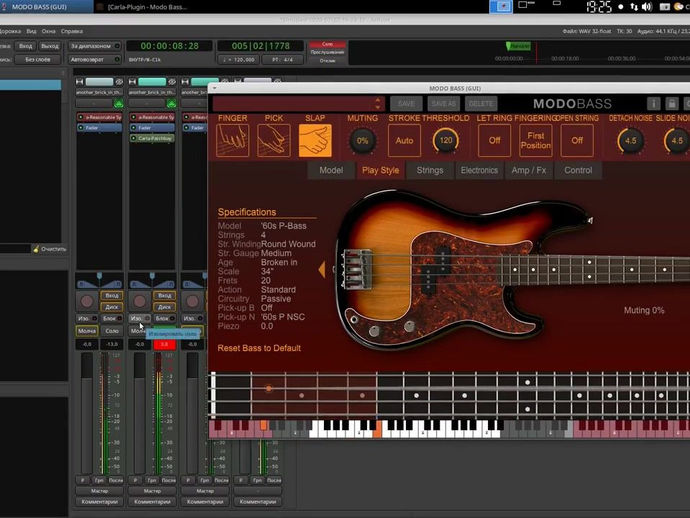
Task: Toggle LET RING Off switch
Action: pos(494,140)
